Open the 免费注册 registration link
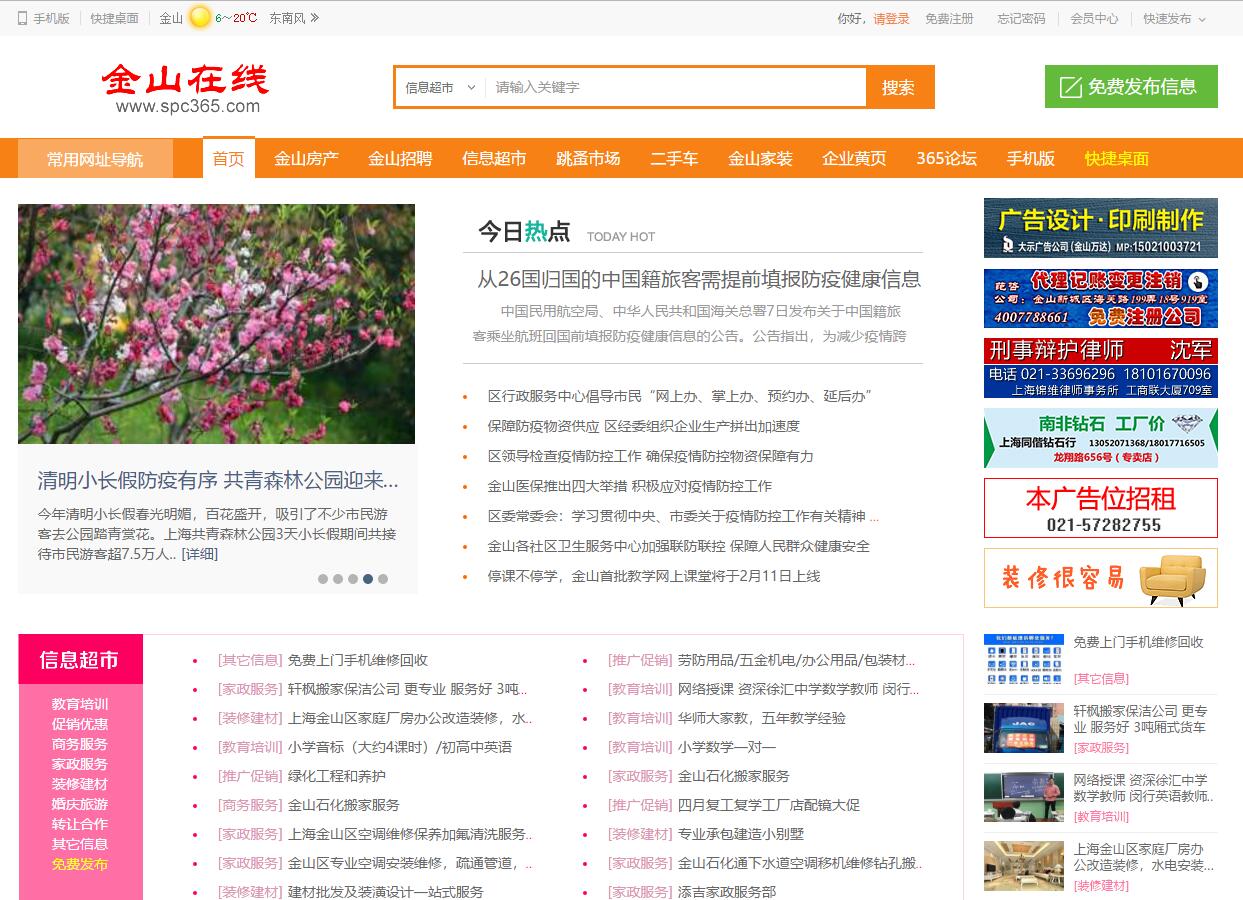Viewport: 1243px width, 900px height. (949, 18)
